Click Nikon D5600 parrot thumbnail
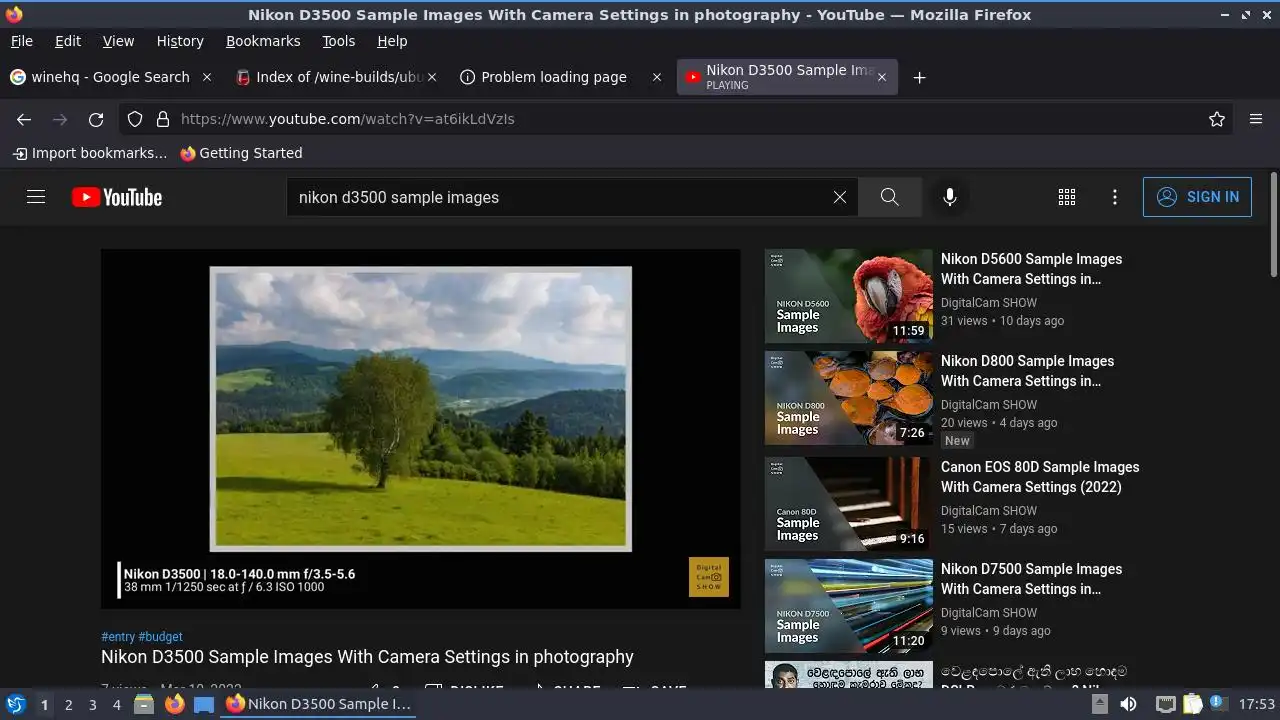The width and height of the screenshot is (1280, 720). click(849, 296)
